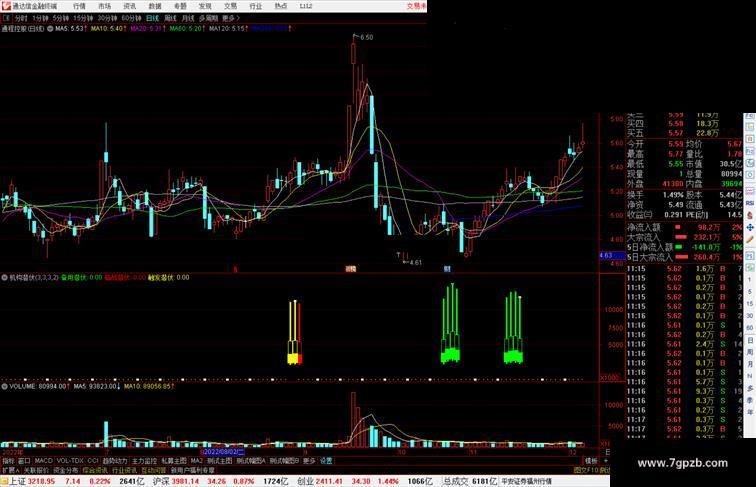Click sidebar 月 monthly period button

pyautogui.click(x=750, y=365)
